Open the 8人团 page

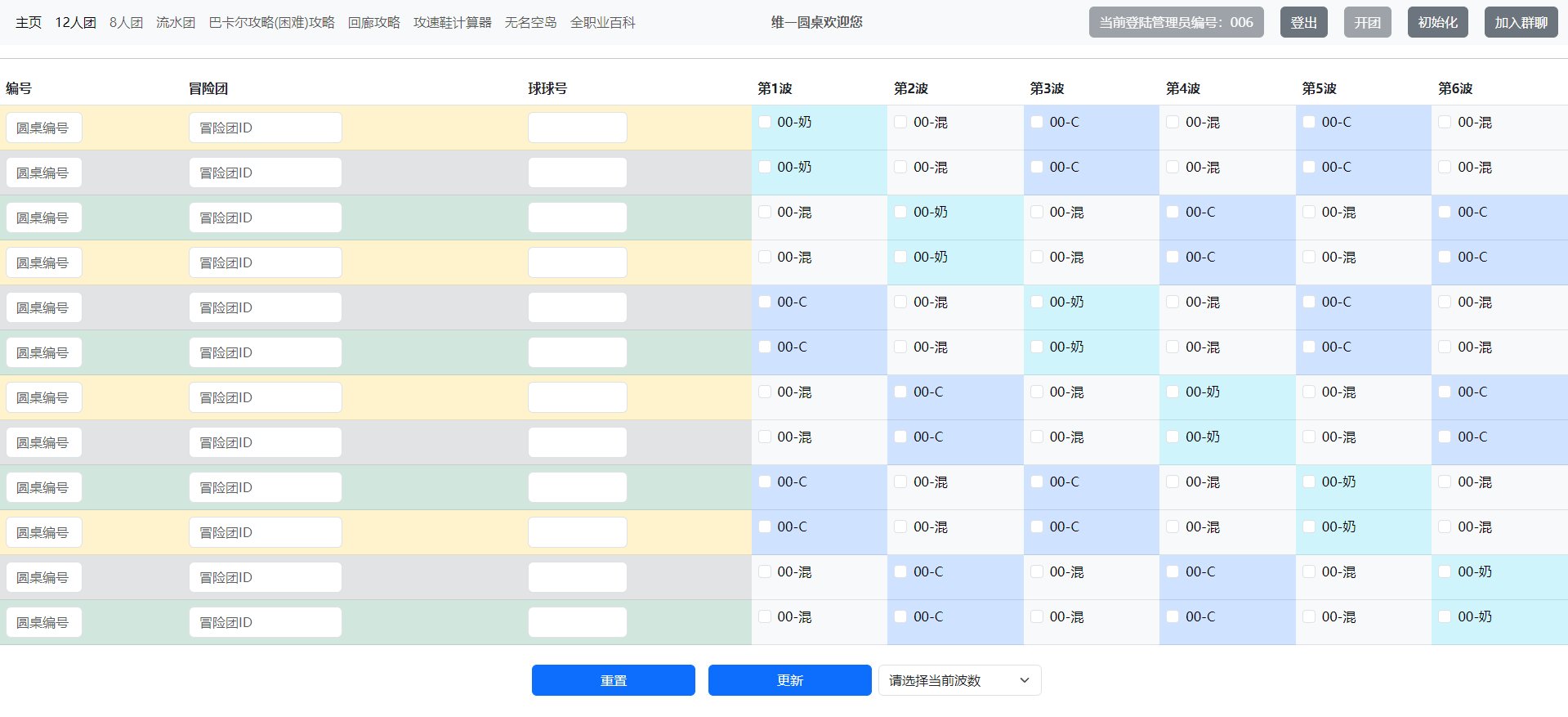coord(126,23)
